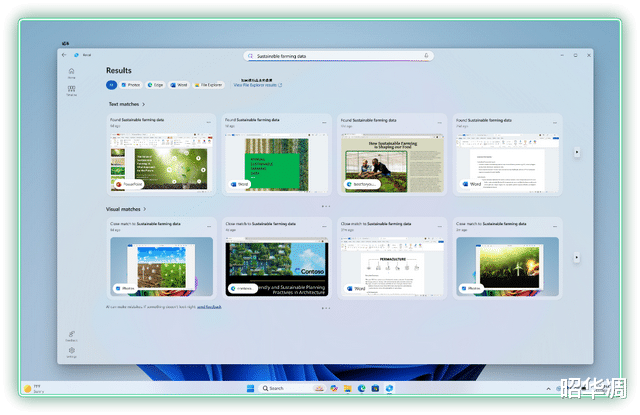Open Copilot from the taskbar

pyautogui.click(x=334, y=388)
